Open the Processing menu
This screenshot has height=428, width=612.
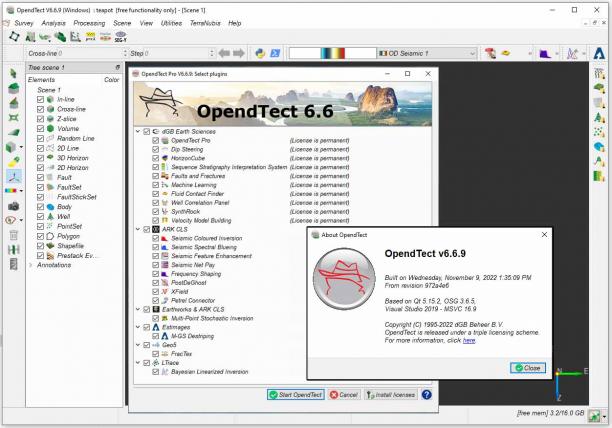[89, 23]
